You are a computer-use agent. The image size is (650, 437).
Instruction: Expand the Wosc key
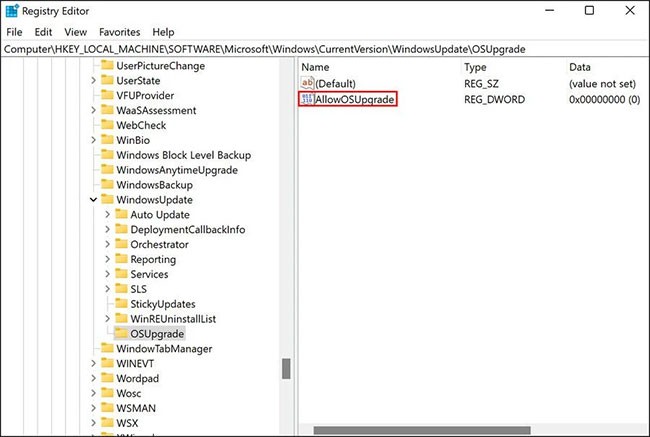[x=94, y=393]
